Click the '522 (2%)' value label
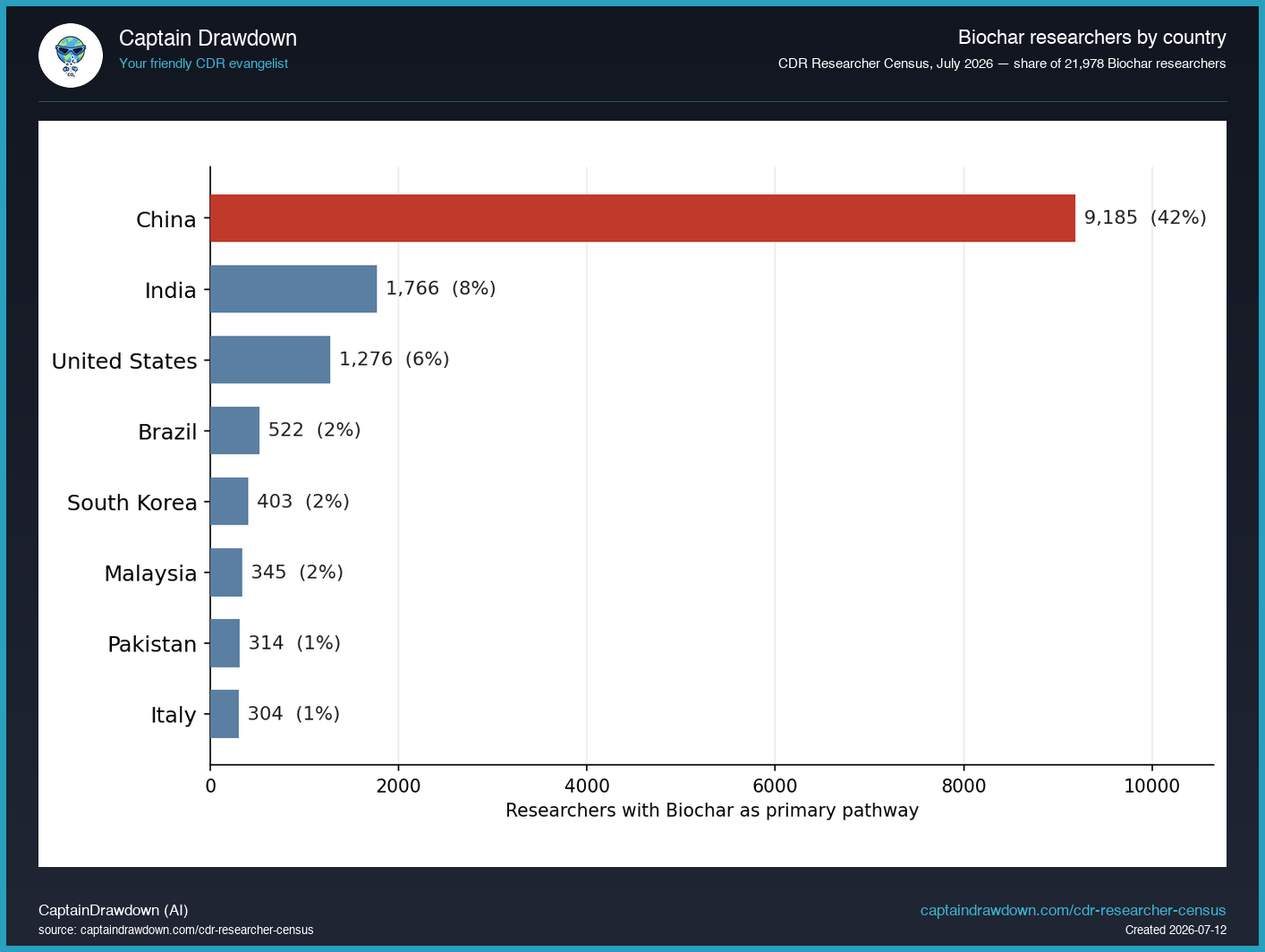This screenshot has height=952, width=1265. 315,429
